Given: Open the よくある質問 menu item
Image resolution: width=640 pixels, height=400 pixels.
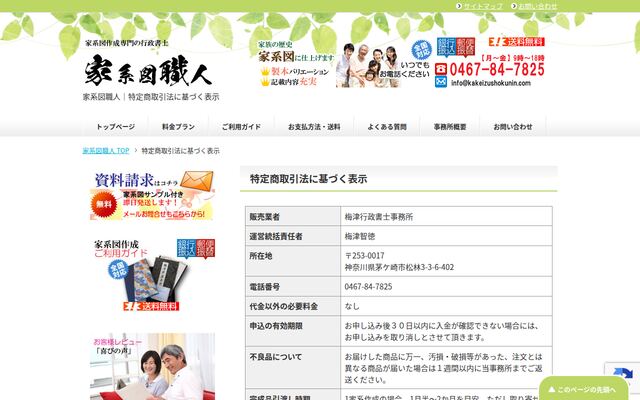Looking at the screenshot, I should pos(387,127).
